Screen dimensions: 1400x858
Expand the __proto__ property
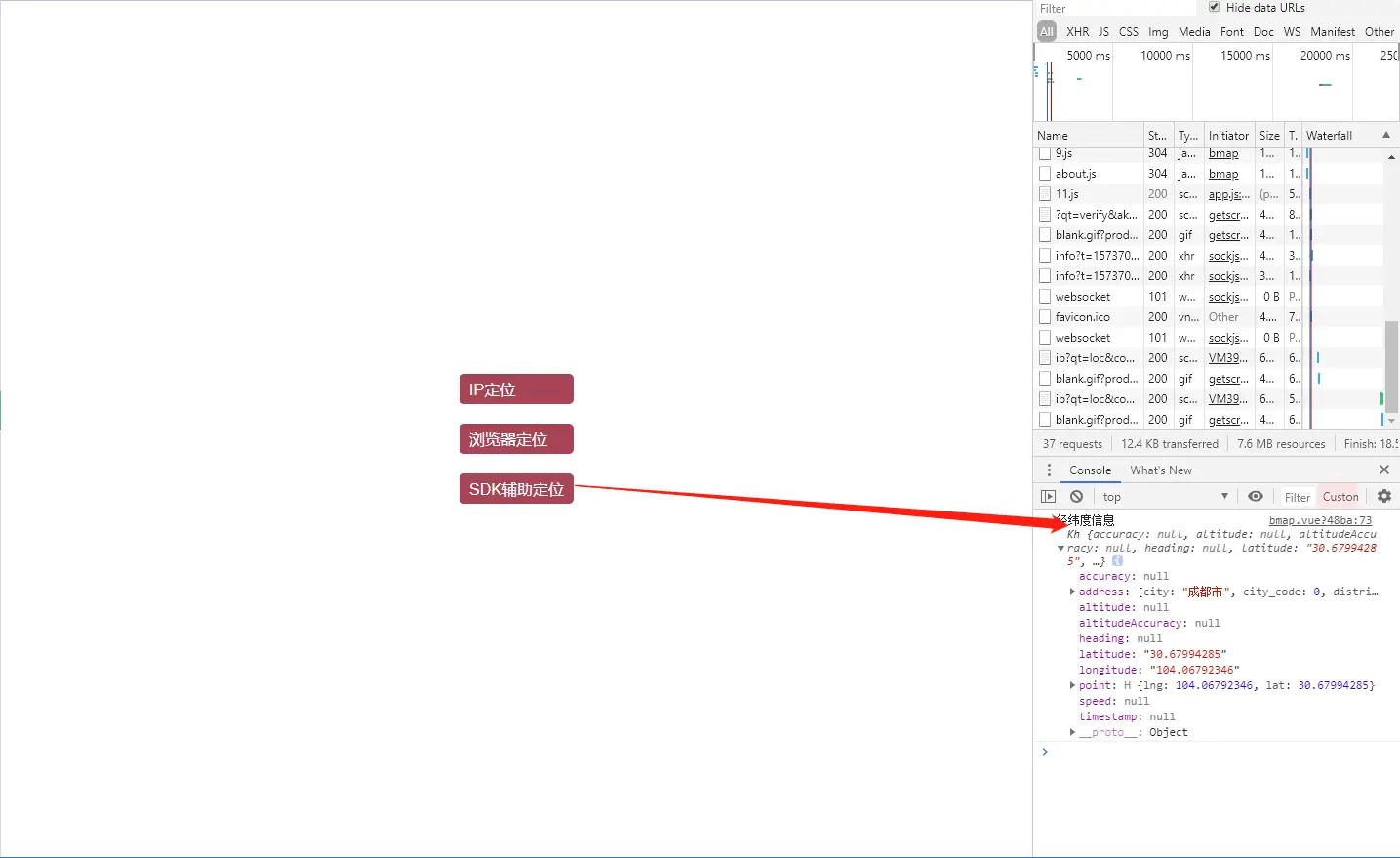pyautogui.click(x=1072, y=732)
